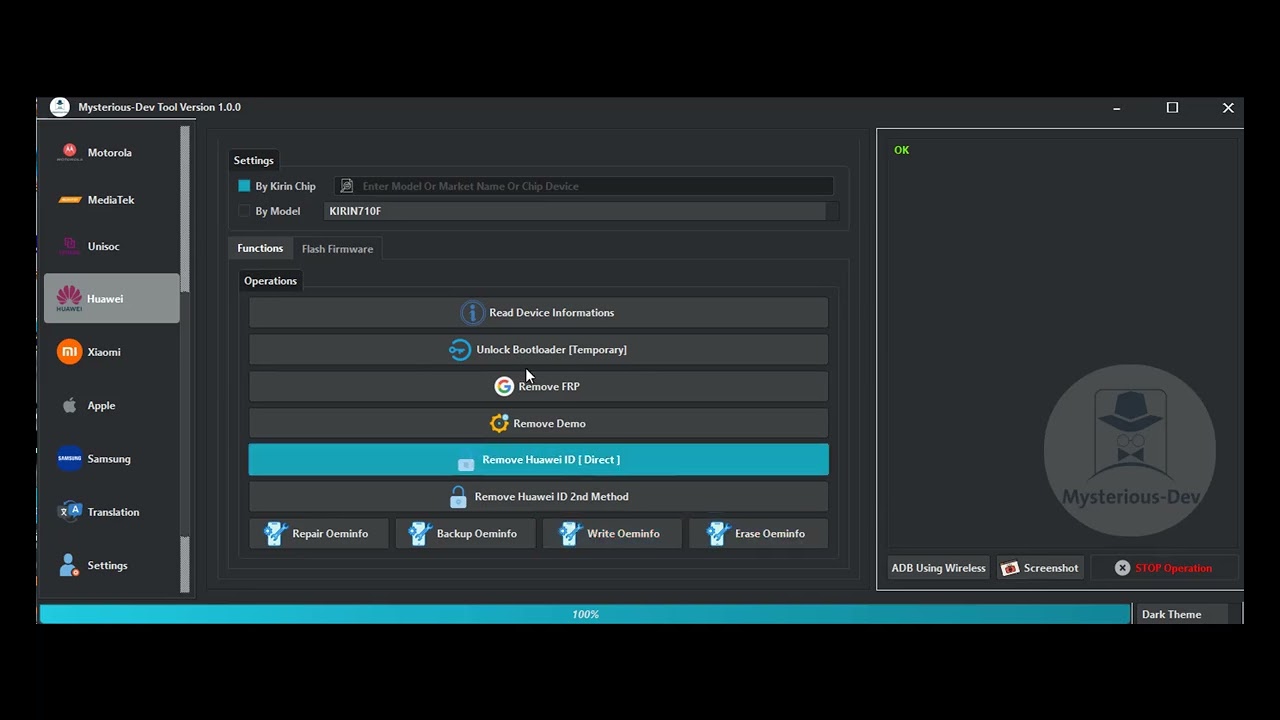The image size is (1280, 720).
Task: Click the sidebar vertical scrollbar
Action: (185, 360)
